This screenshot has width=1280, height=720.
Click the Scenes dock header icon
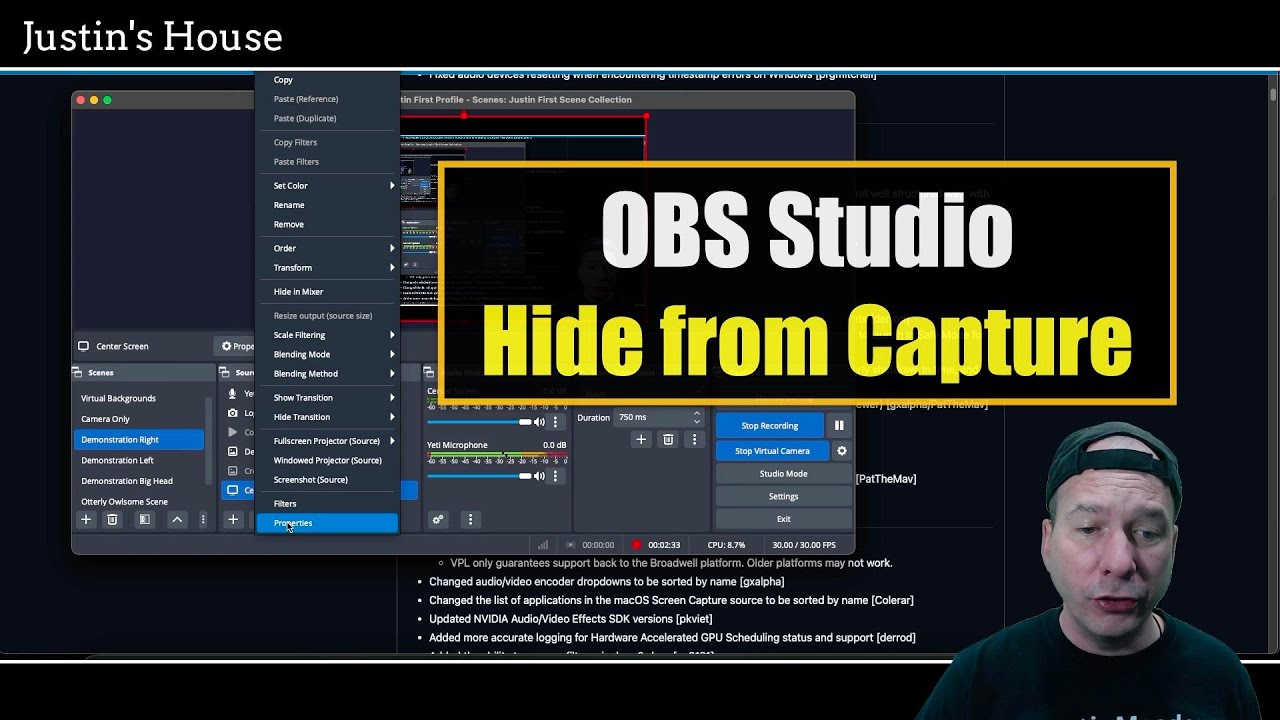pyautogui.click(x=77, y=372)
